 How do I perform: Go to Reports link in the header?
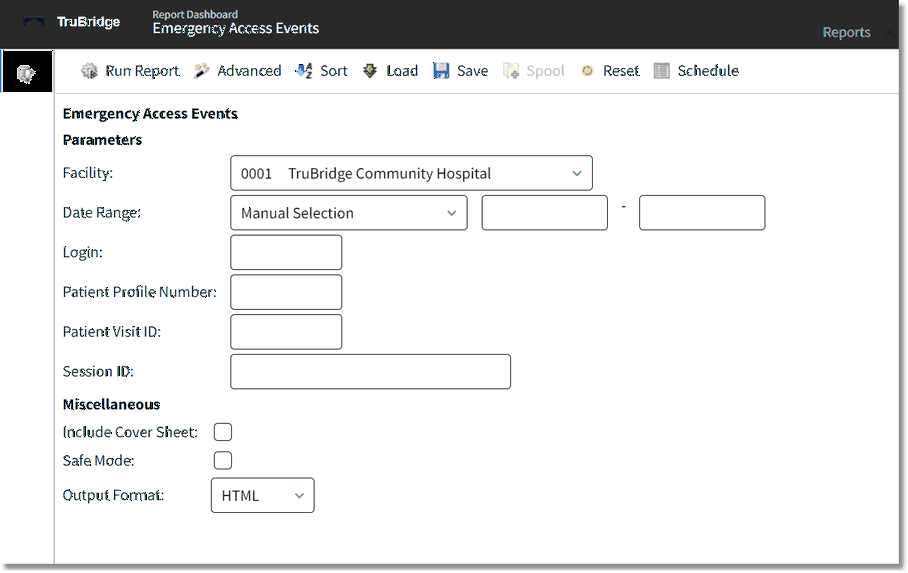pyautogui.click(x=846, y=32)
